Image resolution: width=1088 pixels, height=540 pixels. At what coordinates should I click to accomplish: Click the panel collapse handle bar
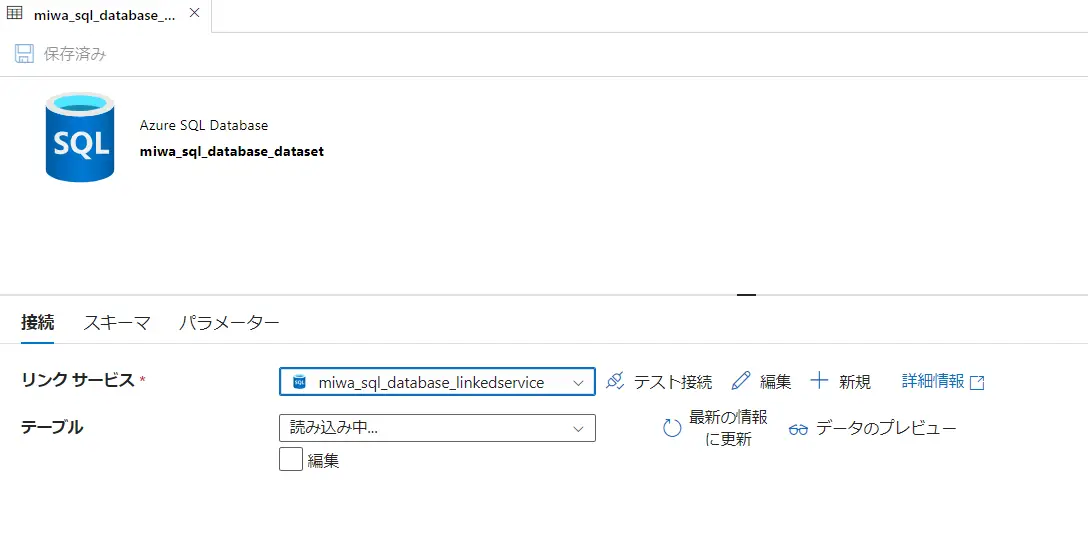click(x=746, y=295)
